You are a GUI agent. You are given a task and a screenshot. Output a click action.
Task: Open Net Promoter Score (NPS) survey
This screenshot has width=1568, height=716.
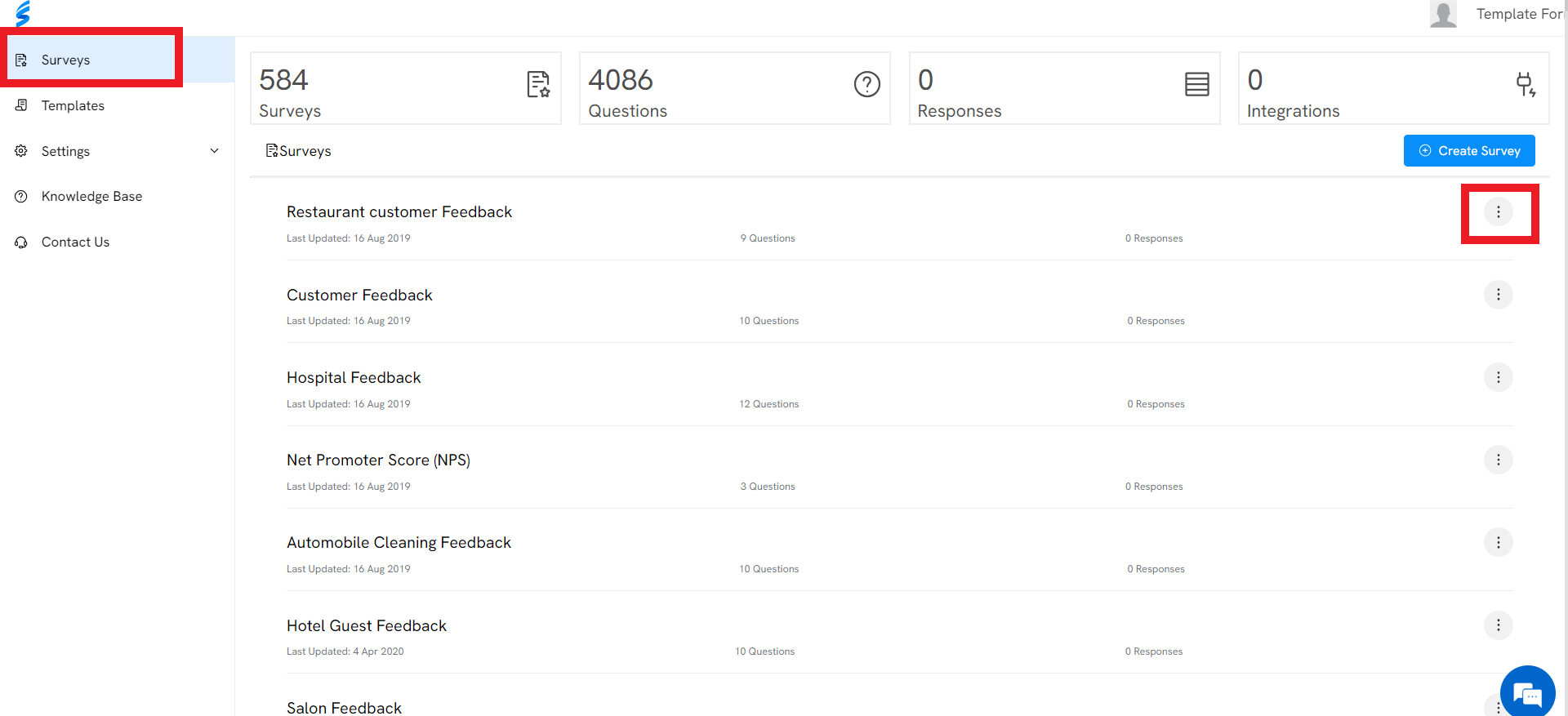(378, 460)
